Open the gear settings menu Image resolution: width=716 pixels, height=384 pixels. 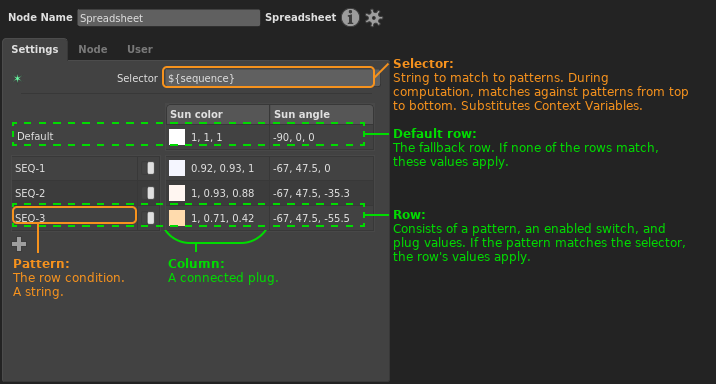(374, 18)
